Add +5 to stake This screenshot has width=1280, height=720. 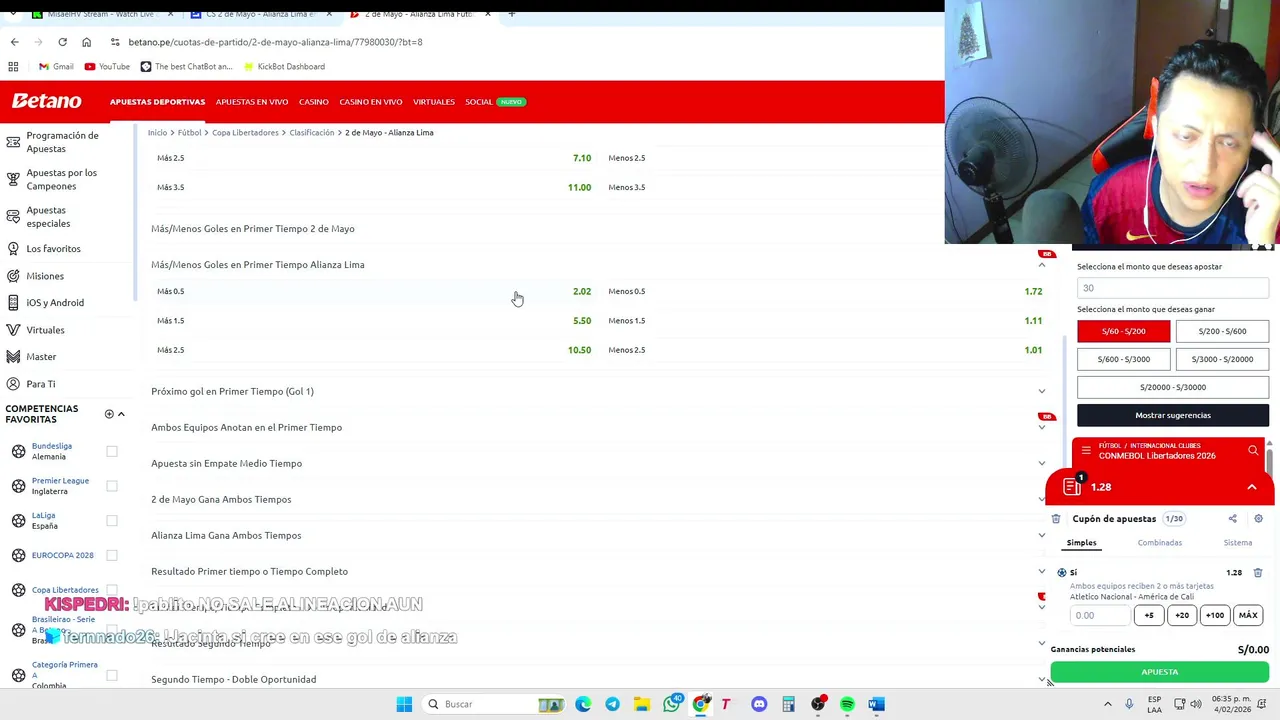pyautogui.click(x=1149, y=615)
